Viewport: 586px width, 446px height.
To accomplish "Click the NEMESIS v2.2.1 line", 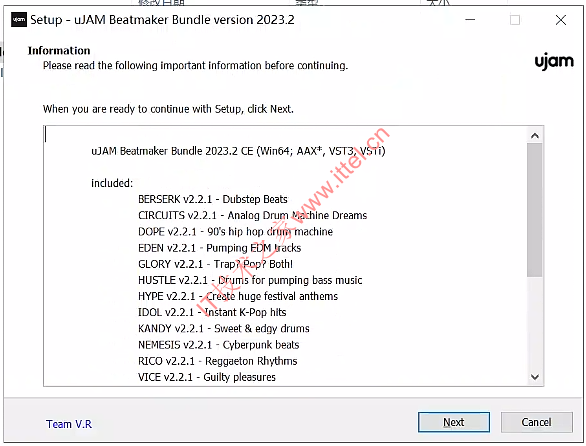I will (x=219, y=345).
